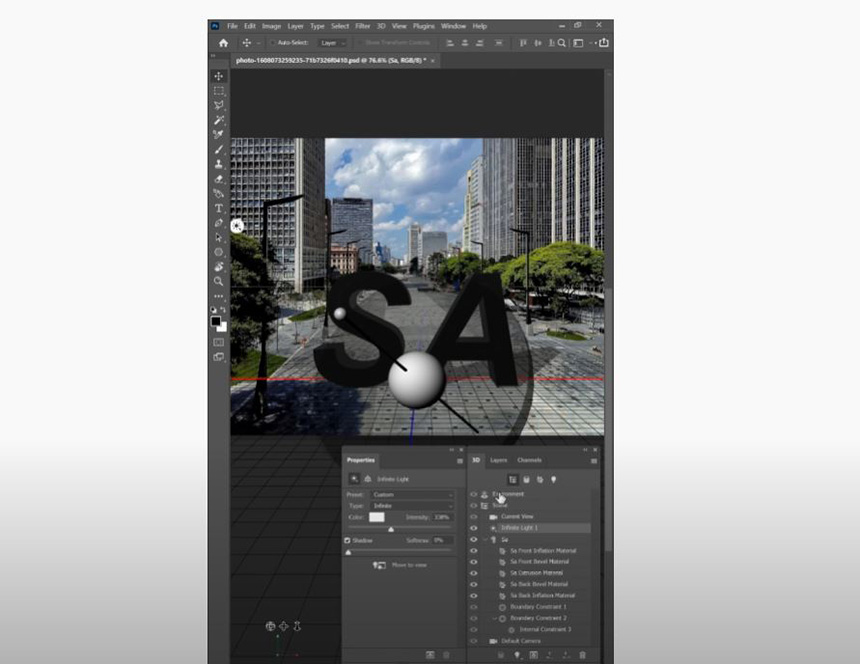Screen dimensions: 860x664
Task: Select the Rectangular Marquee tool
Action: [x=219, y=90]
